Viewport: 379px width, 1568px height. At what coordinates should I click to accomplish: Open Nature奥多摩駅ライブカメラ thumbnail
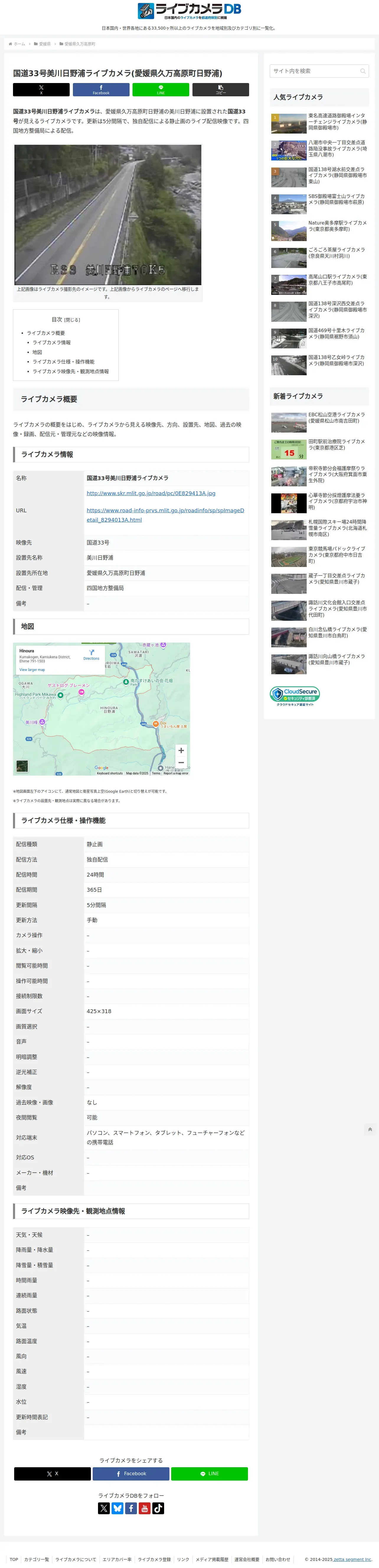coord(288,231)
